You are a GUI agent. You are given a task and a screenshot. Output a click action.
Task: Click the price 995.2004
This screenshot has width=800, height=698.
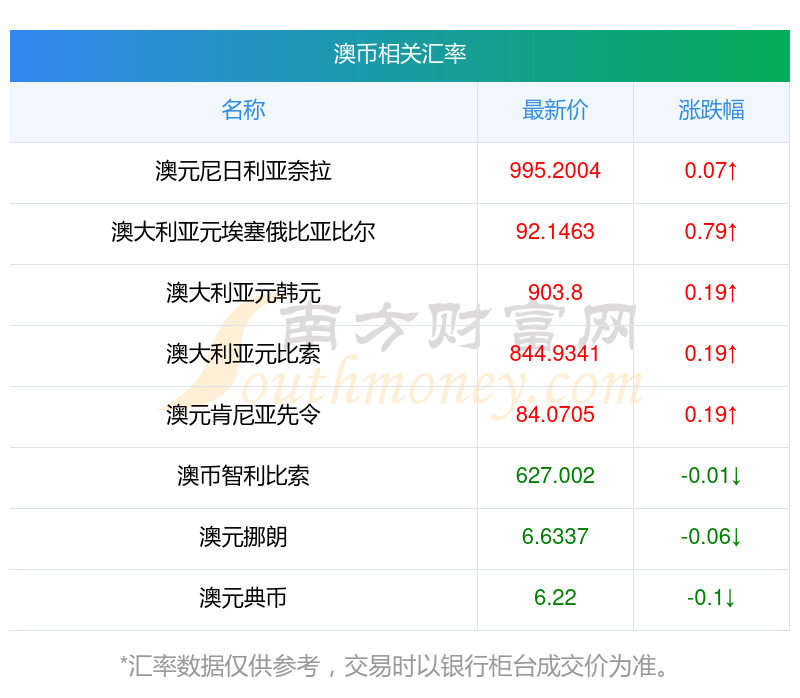555,170
